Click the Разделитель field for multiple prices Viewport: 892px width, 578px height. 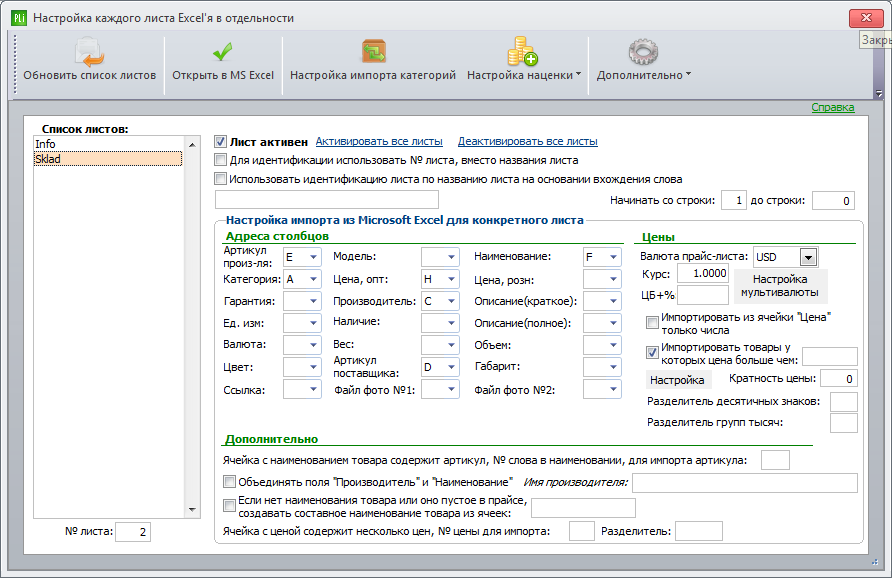699,531
